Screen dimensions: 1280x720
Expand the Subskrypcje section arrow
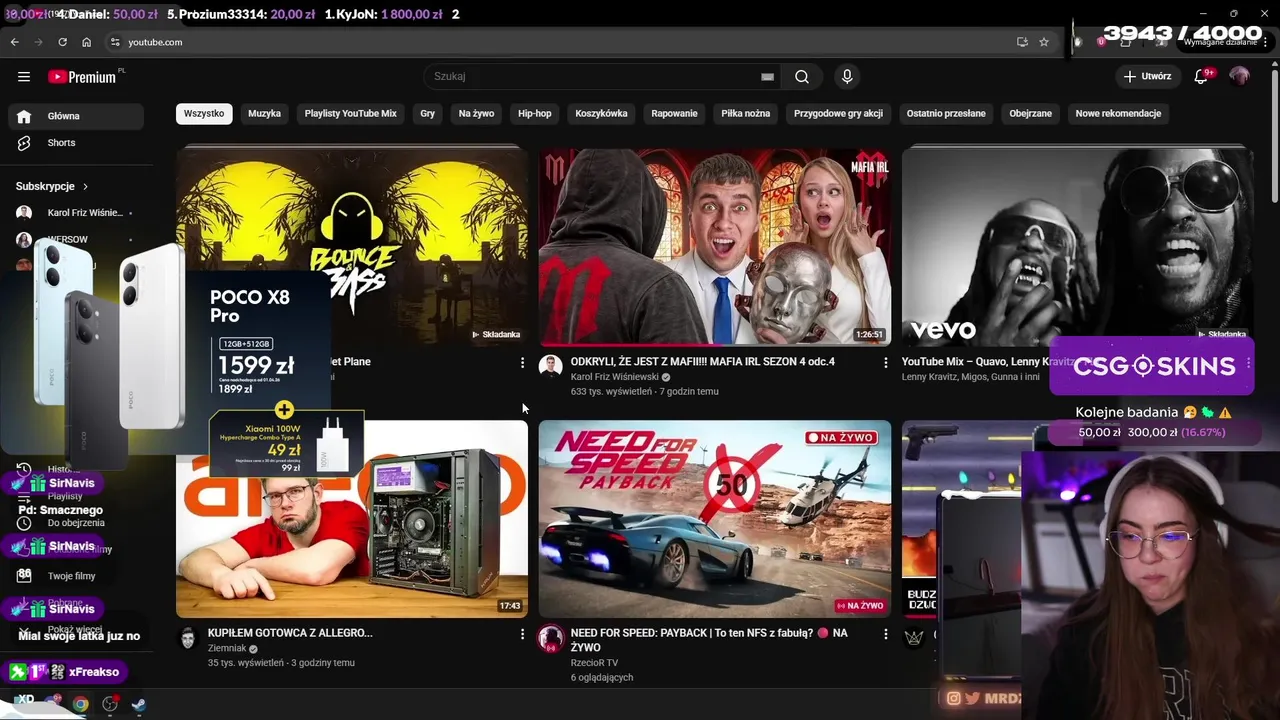coord(86,186)
